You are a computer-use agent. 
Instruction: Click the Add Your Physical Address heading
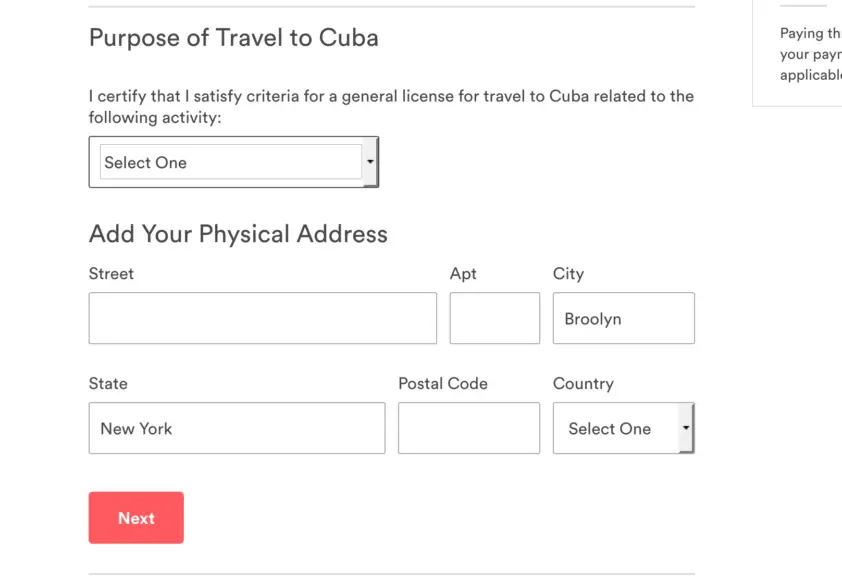[x=238, y=234]
